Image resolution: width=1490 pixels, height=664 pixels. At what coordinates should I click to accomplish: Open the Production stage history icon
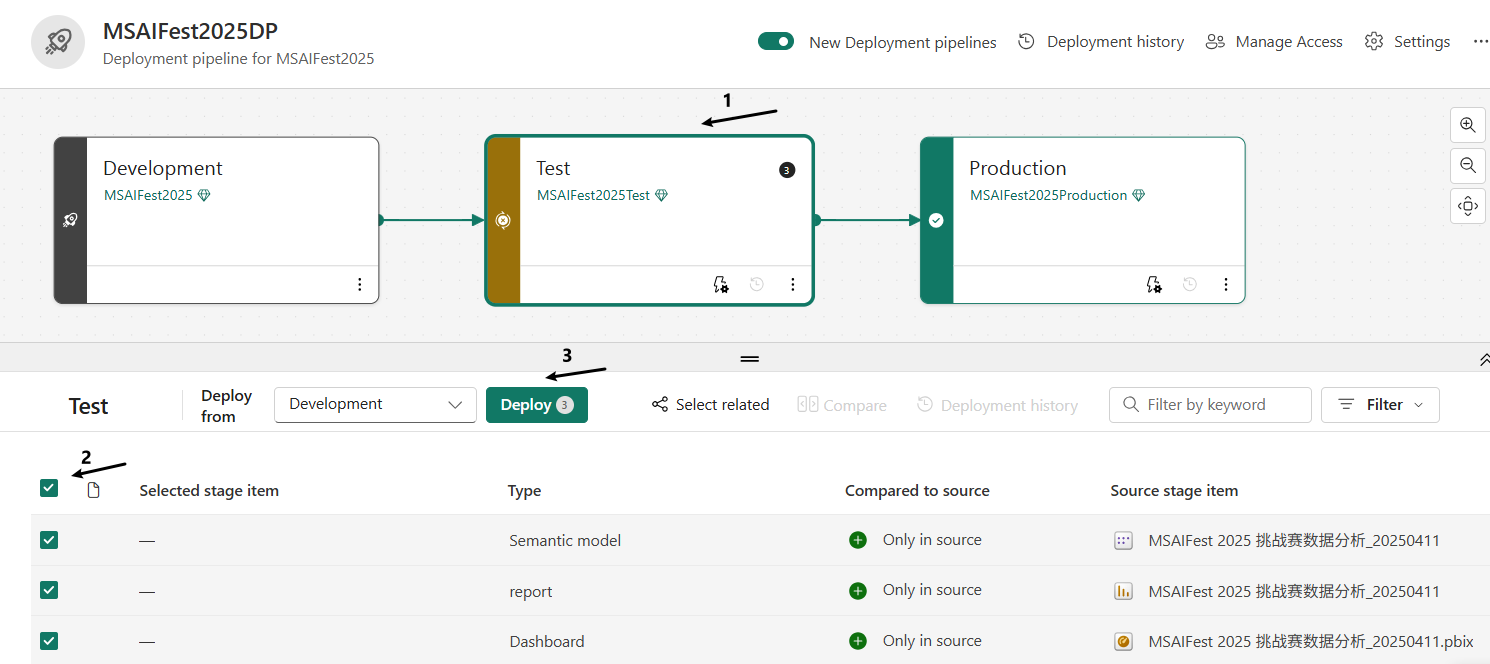click(1190, 285)
